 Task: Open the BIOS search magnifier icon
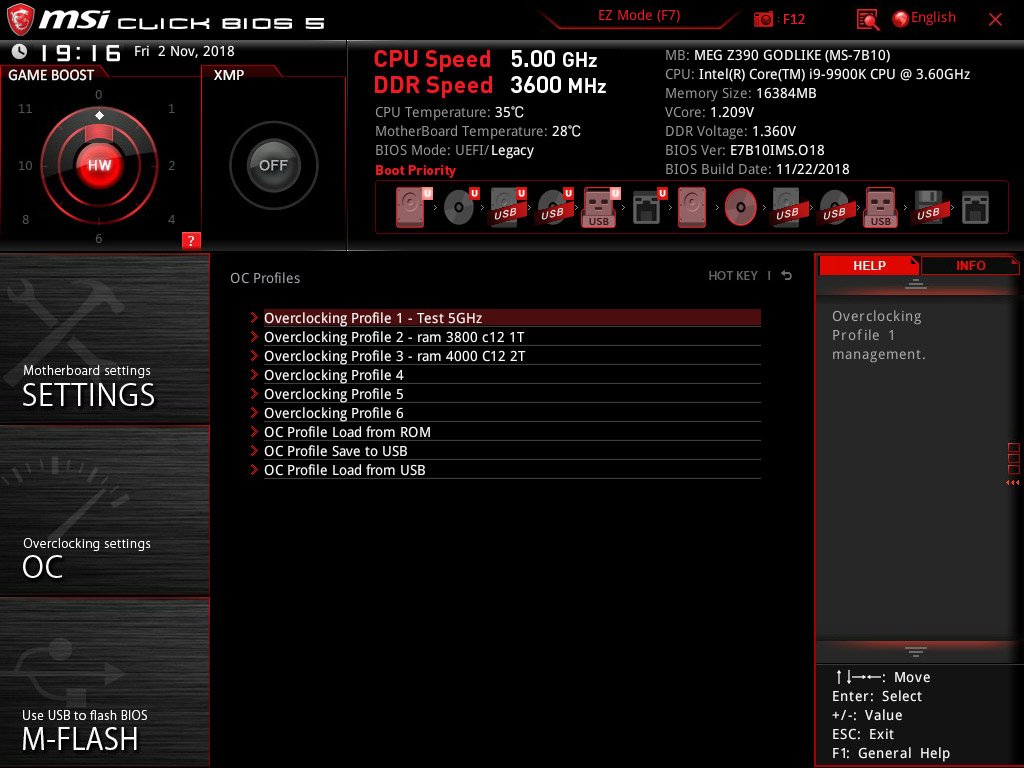point(867,20)
